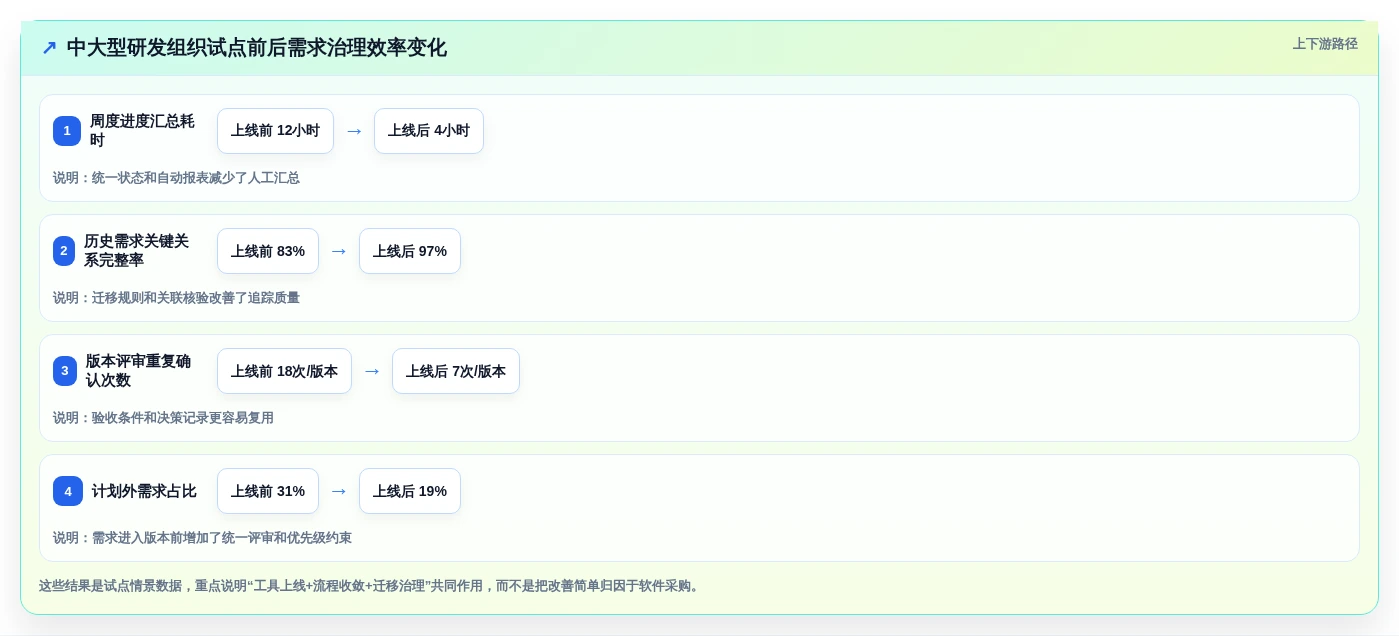This screenshot has width=1399, height=636.
Task: Click the 上下游路径 label at top right
Action: (x=1325, y=44)
